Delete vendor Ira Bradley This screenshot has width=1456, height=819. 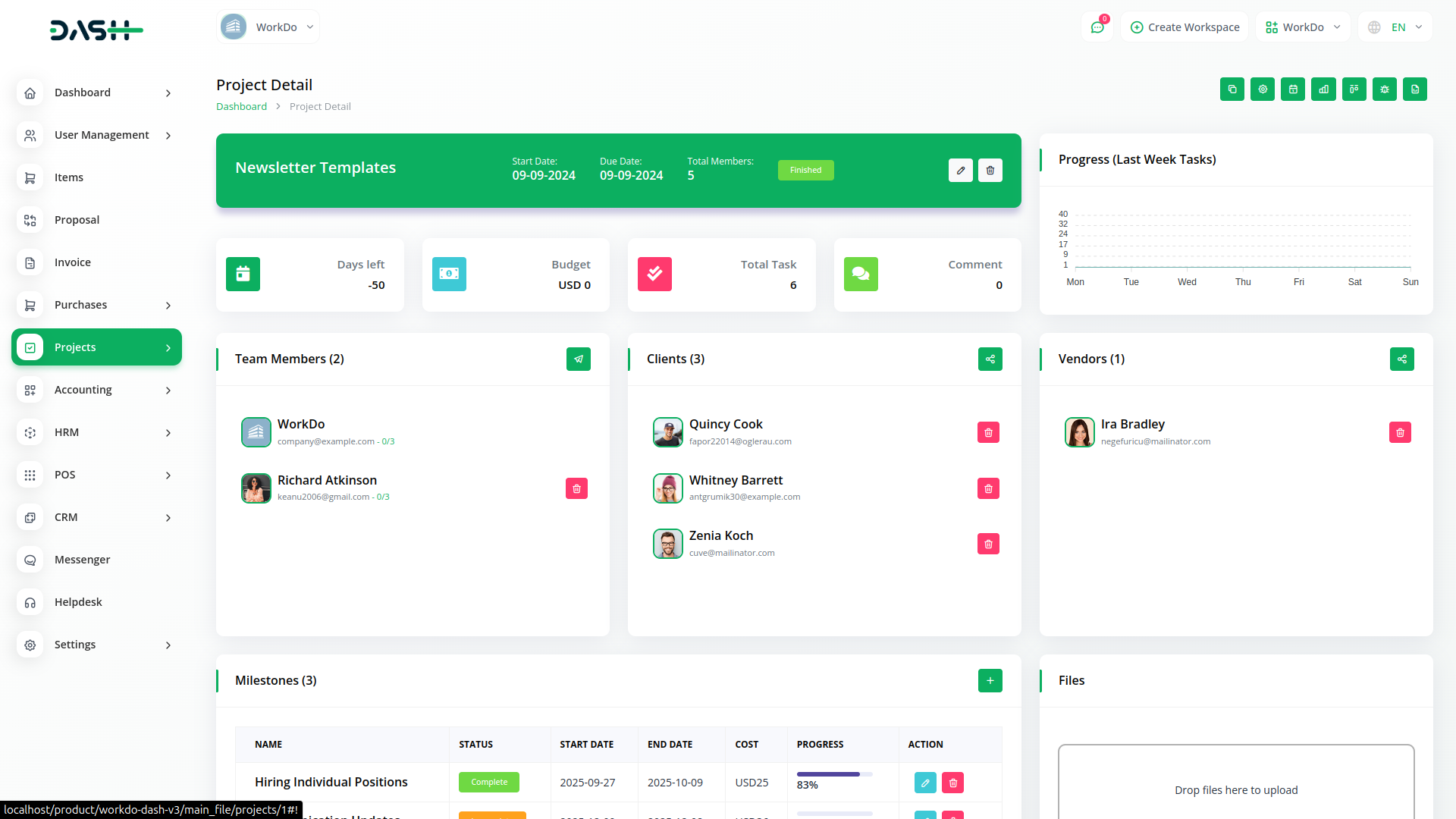(1401, 432)
